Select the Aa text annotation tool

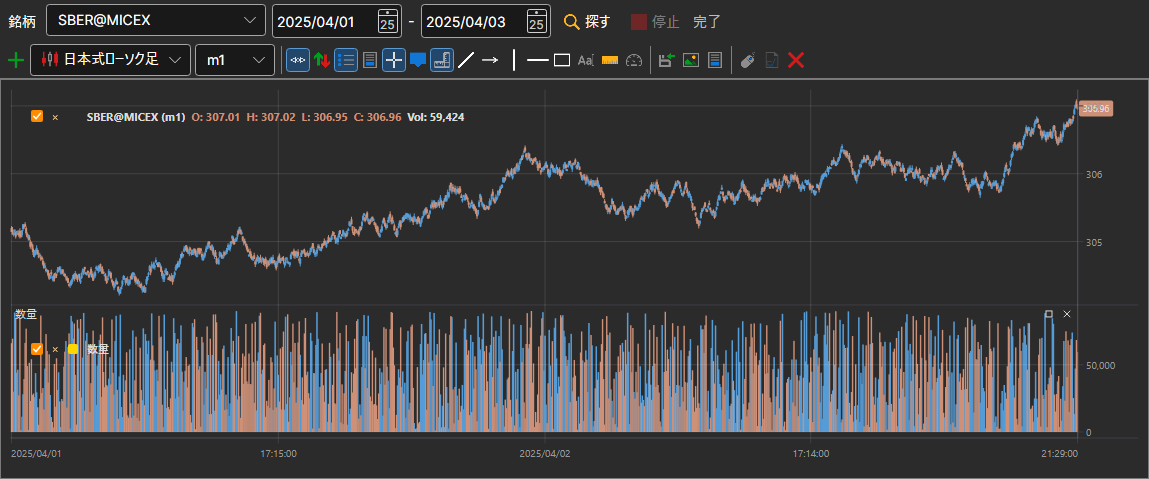(x=585, y=60)
